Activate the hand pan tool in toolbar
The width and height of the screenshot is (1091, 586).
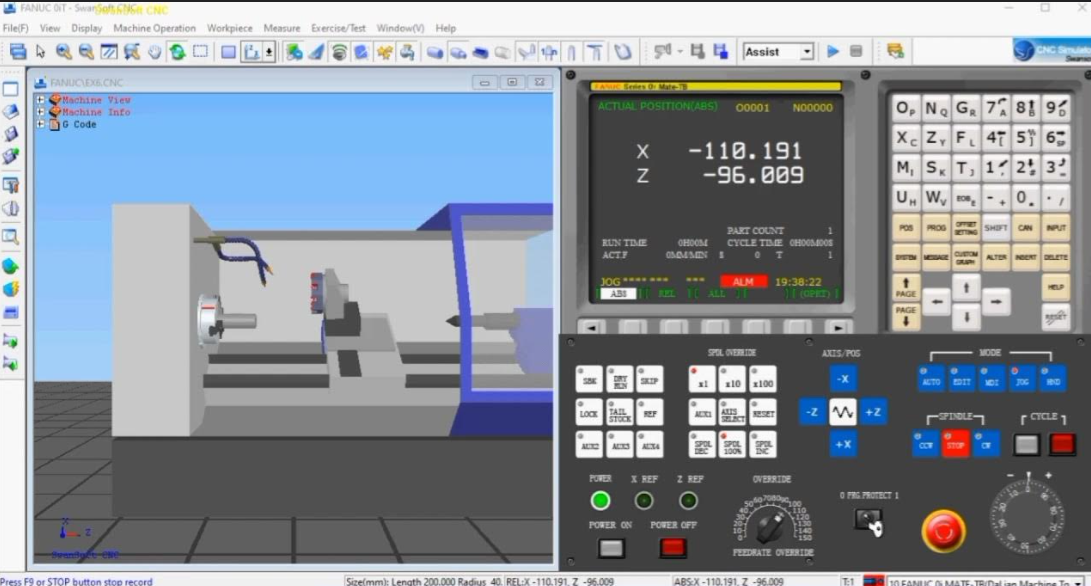(x=154, y=52)
